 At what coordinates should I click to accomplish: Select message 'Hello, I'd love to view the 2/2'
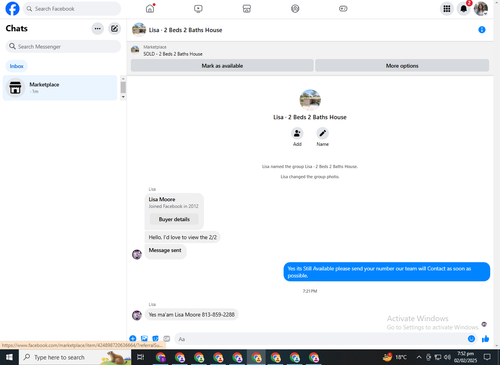click(x=182, y=237)
